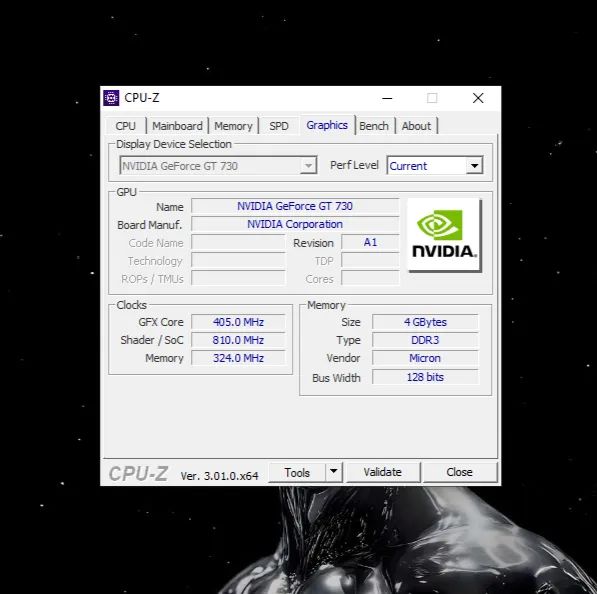Screen dimensions: 597x594
Task: Click the NVIDIA Corporation board manufacturer value
Action: point(295,224)
